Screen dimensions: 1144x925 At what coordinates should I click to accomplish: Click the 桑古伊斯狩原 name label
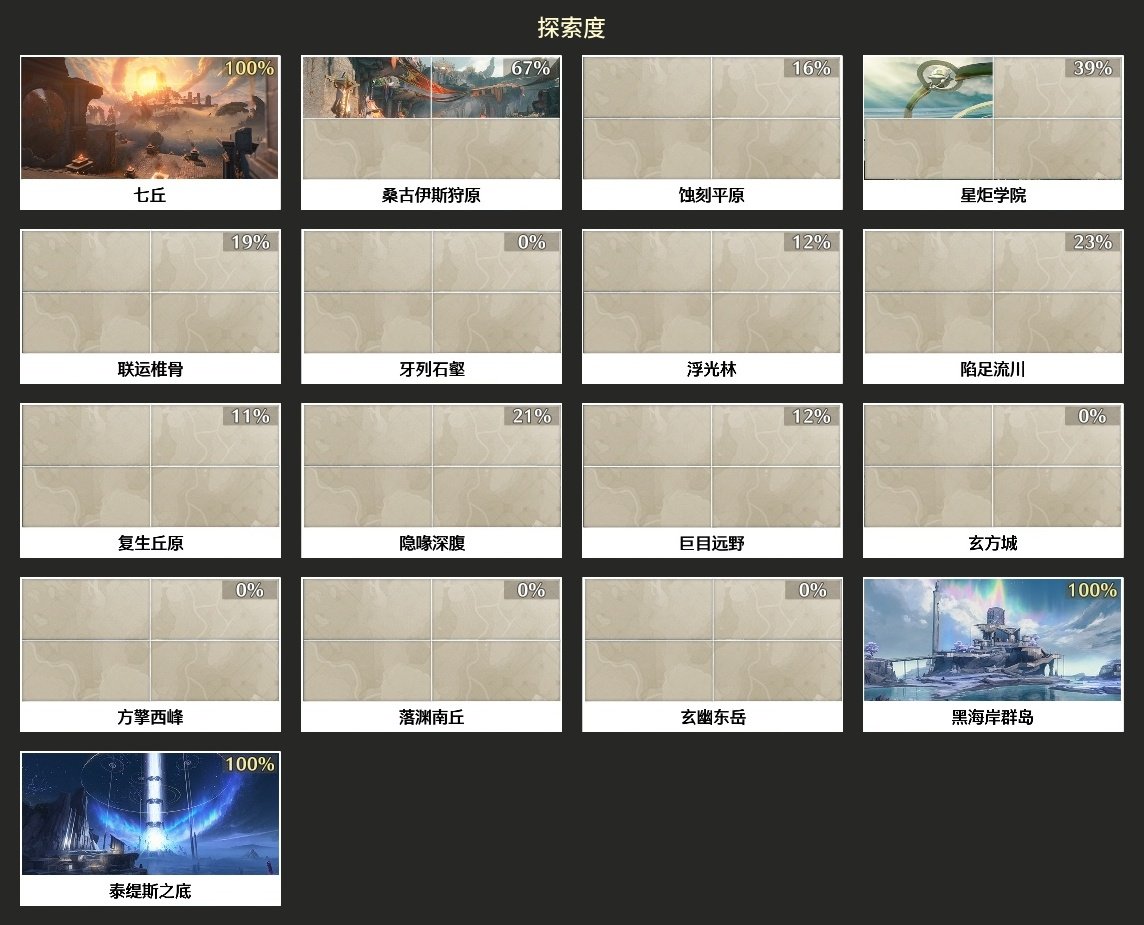pos(431,195)
